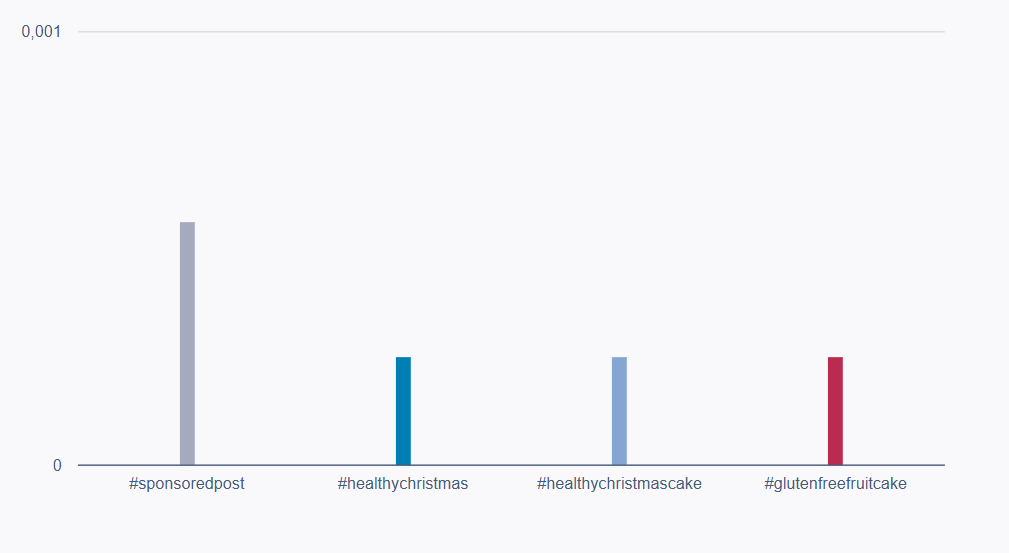Click the empty area above the dark blue bar
Image resolution: width=1009 pixels, height=553 pixels.
403,250
